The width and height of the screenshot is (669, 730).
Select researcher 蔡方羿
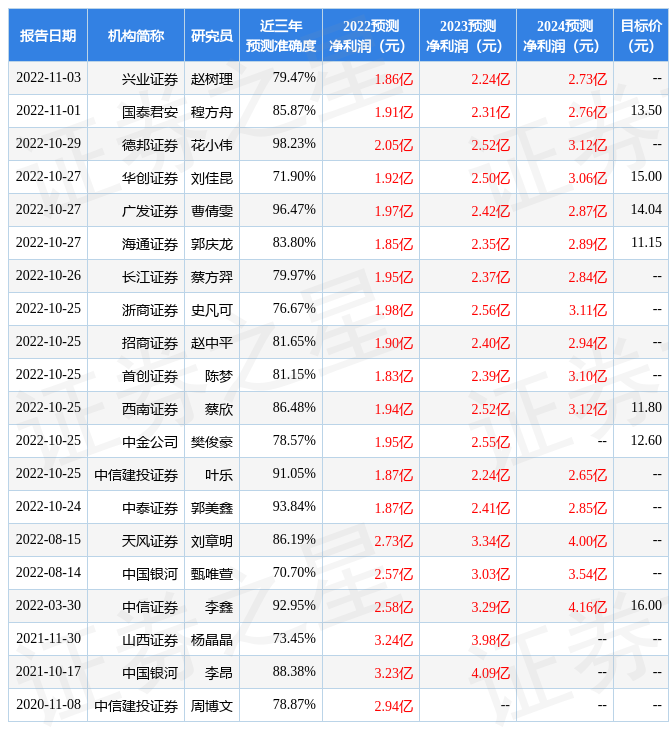(x=212, y=277)
